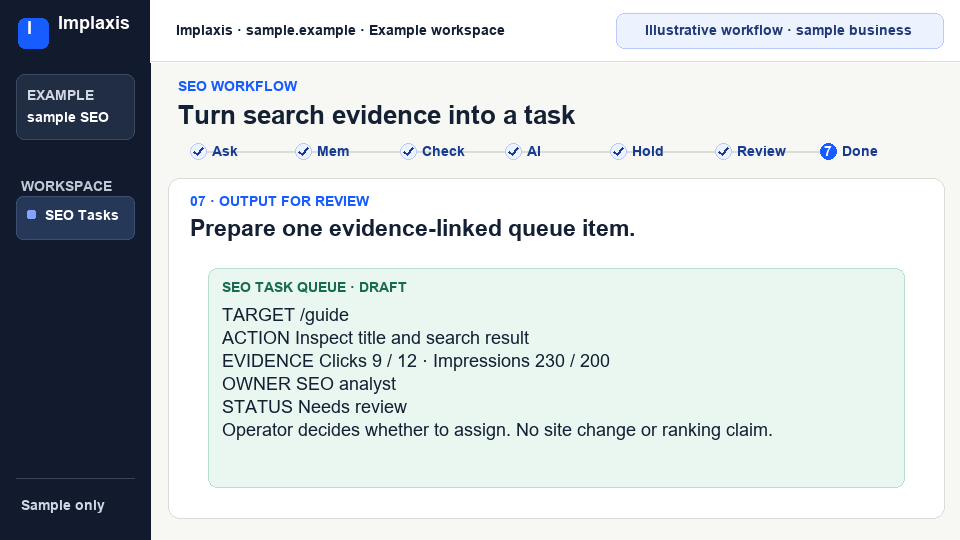Click the SEO TASK QUEUE · DRAFT label

click(x=314, y=287)
